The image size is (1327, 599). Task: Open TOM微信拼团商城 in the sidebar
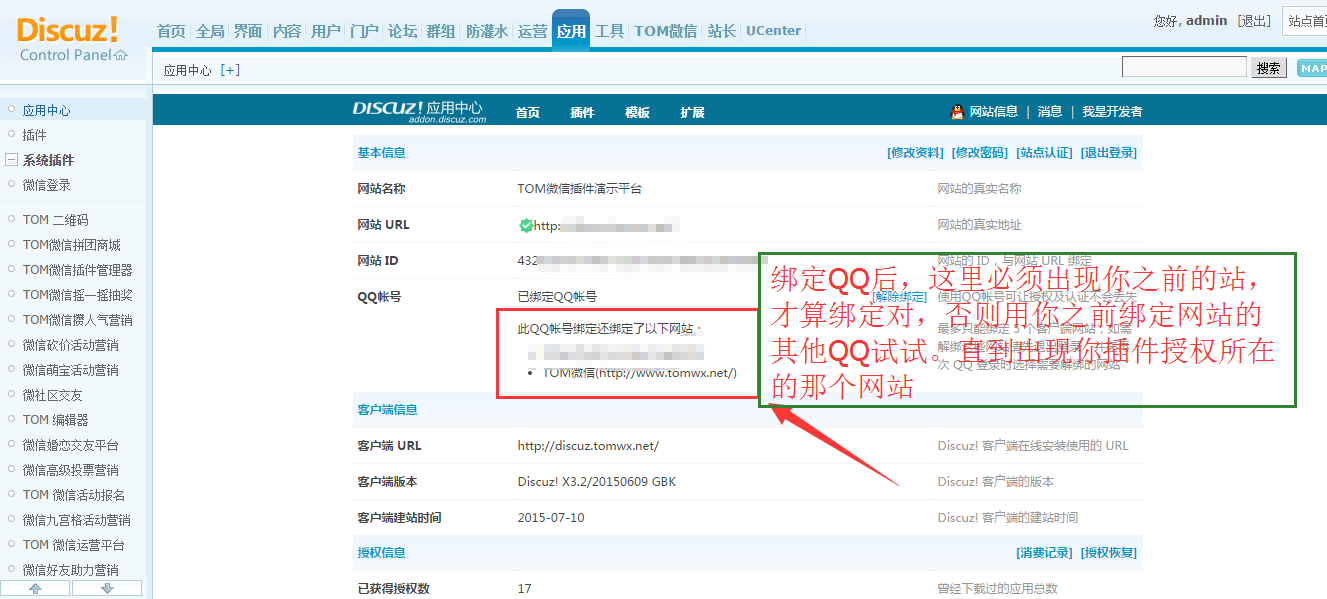click(71, 245)
